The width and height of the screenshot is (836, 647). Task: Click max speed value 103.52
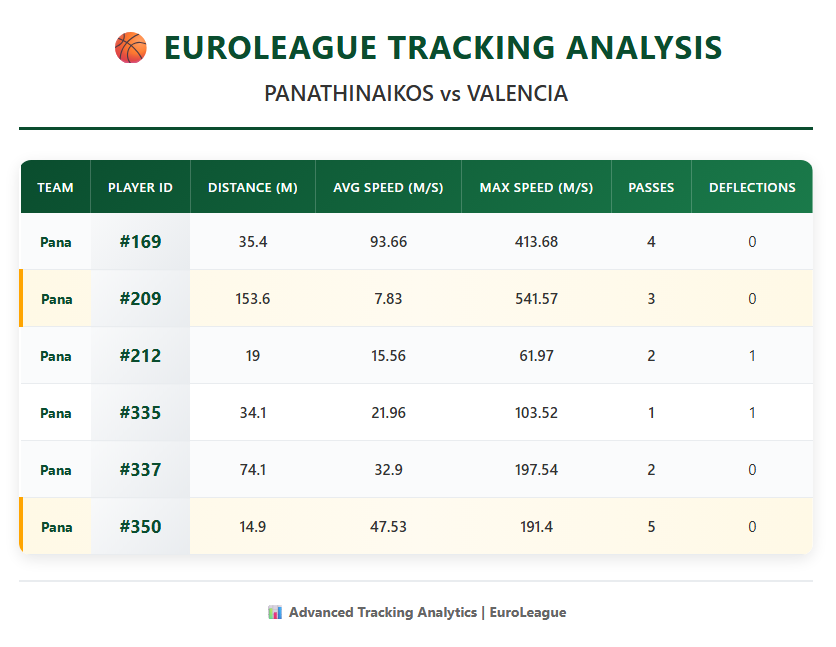pyautogui.click(x=536, y=413)
